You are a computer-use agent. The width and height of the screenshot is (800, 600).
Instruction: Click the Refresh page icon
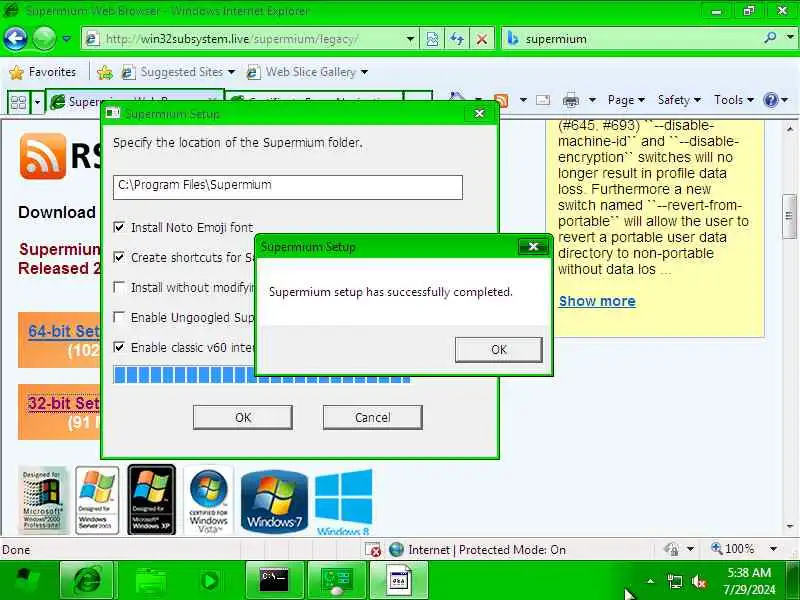457,39
